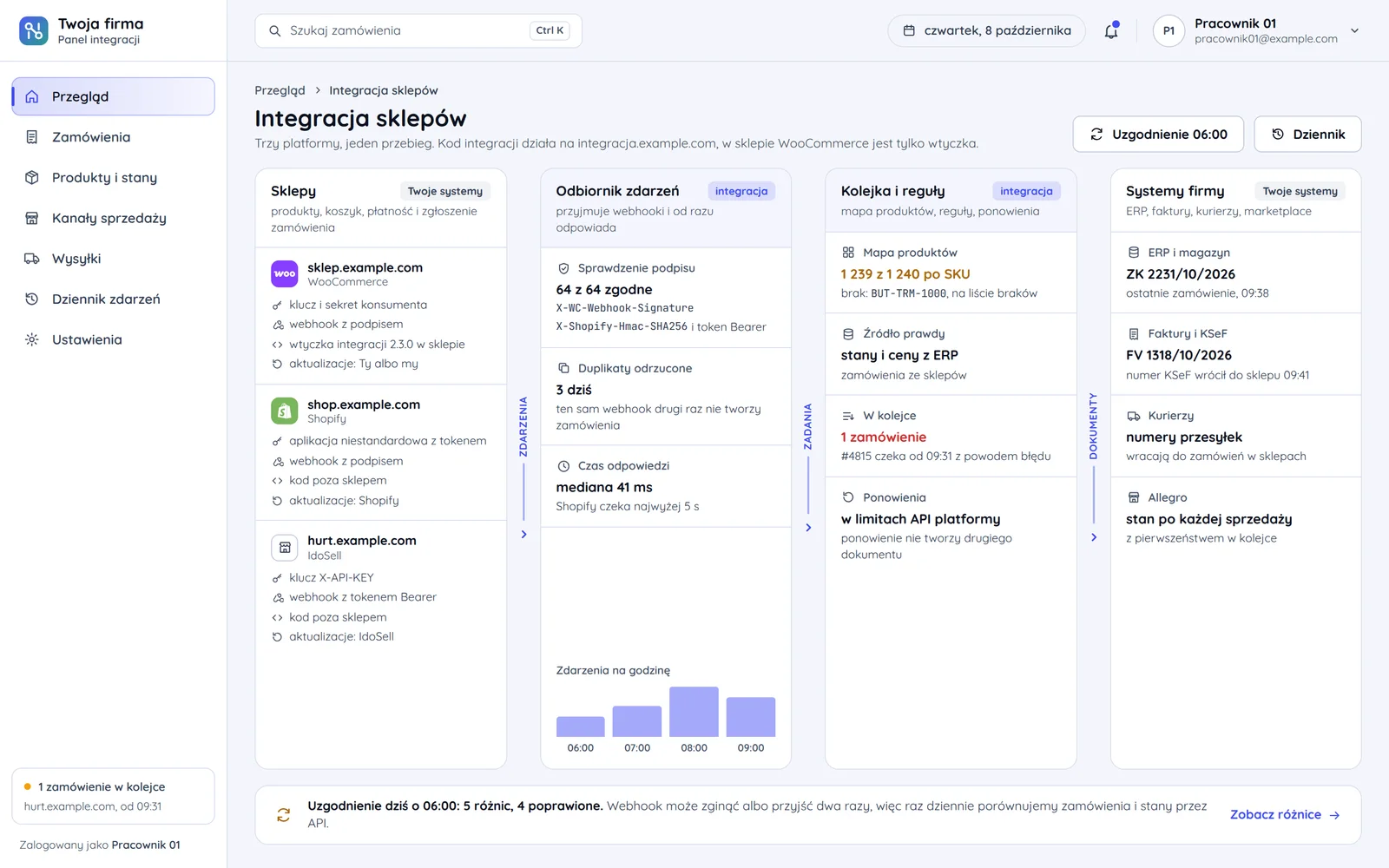Click the stan po każdej sprzedaży text
This screenshot has width=1389, height=868.
[x=1209, y=519]
